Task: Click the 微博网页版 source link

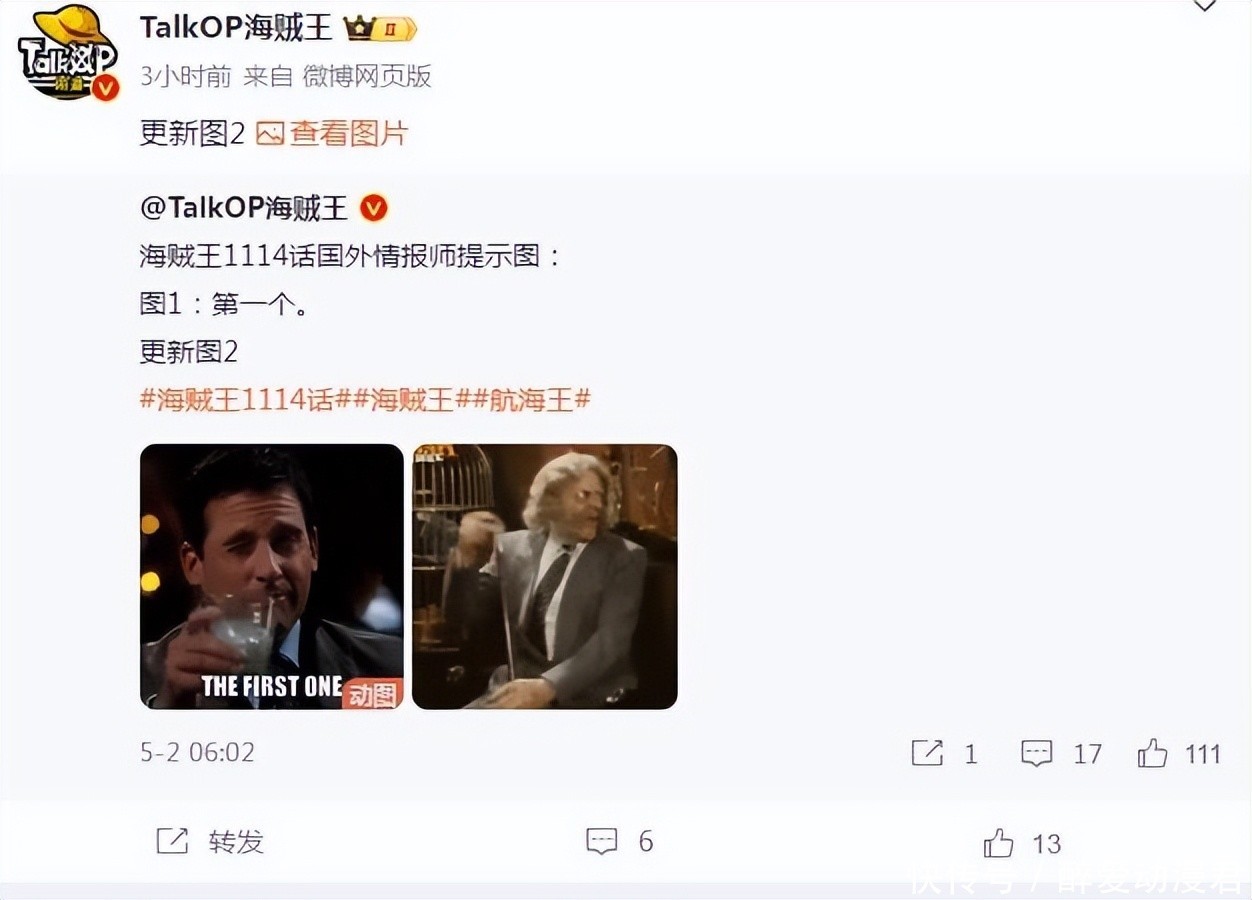Action: pyautogui.click(x=367, y=77)
